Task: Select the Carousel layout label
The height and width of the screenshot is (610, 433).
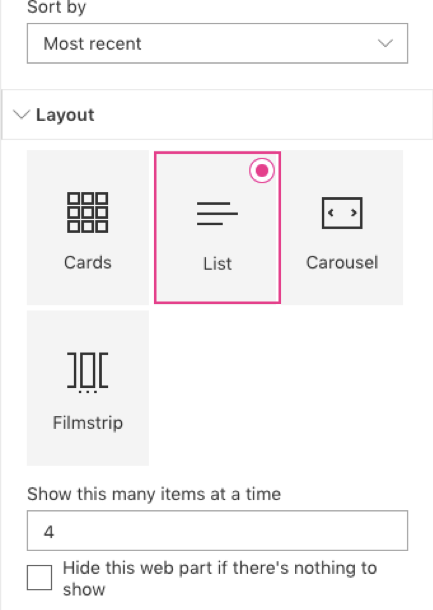Action: coord(342,263)
